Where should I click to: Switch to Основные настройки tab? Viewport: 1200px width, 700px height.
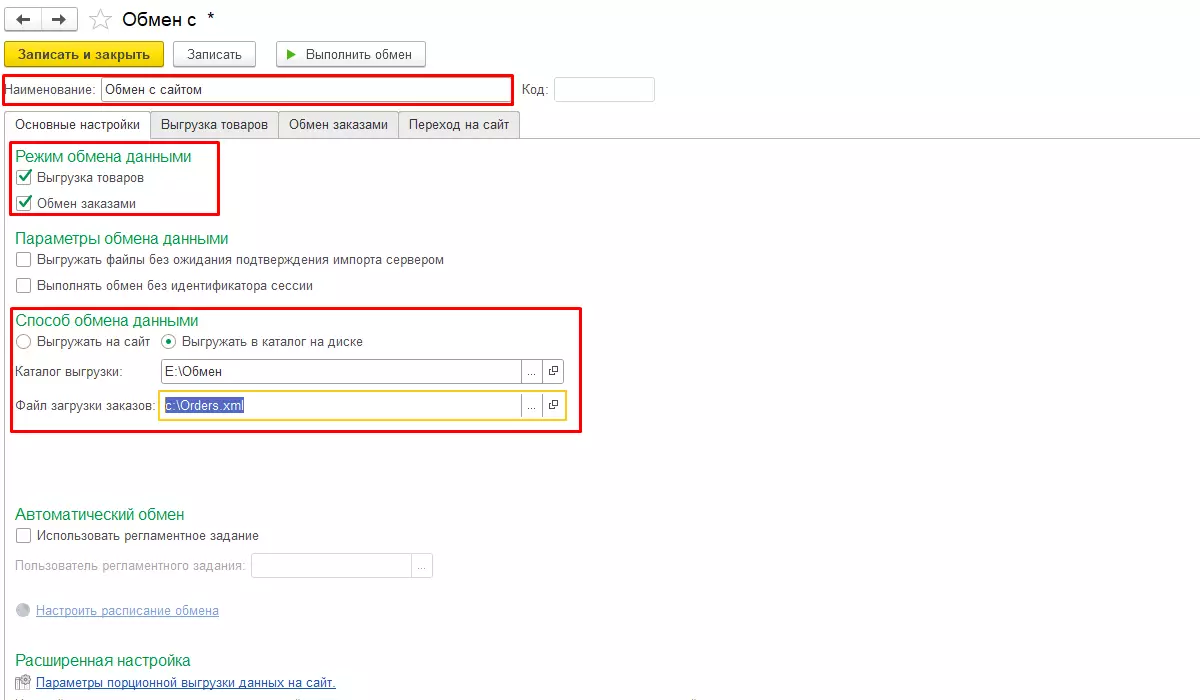78,125
